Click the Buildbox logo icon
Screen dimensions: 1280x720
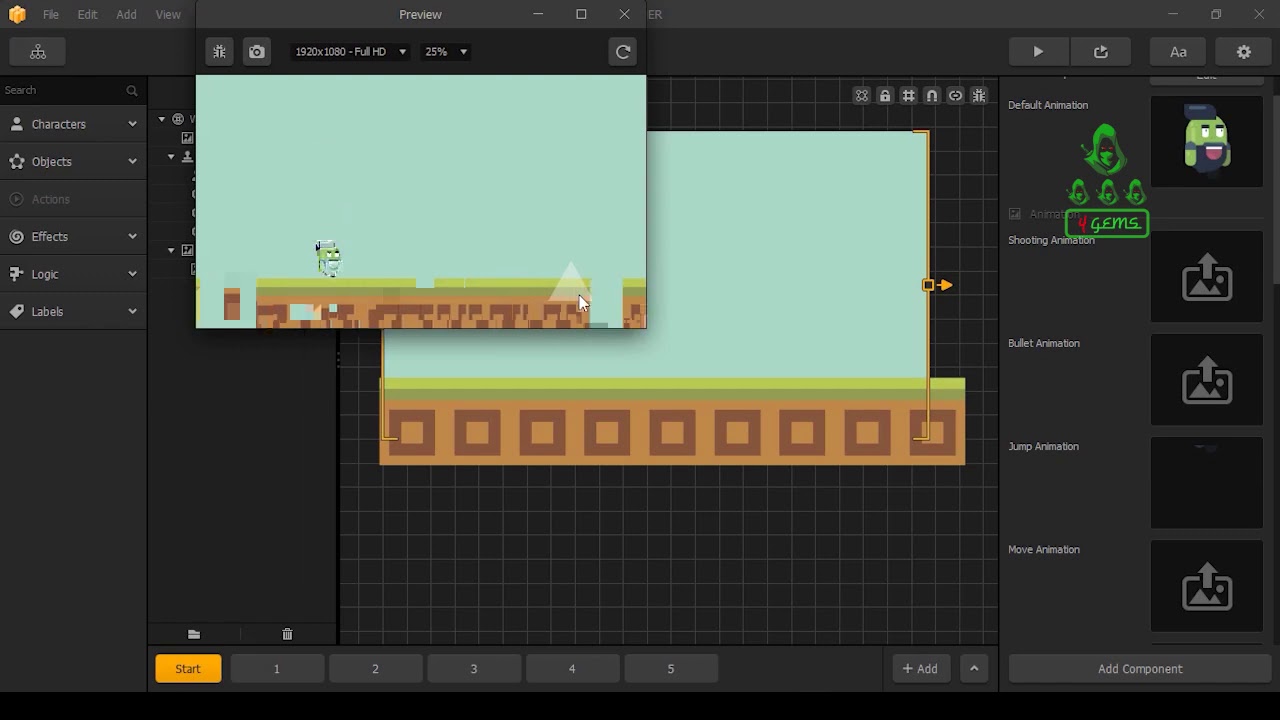17,14
